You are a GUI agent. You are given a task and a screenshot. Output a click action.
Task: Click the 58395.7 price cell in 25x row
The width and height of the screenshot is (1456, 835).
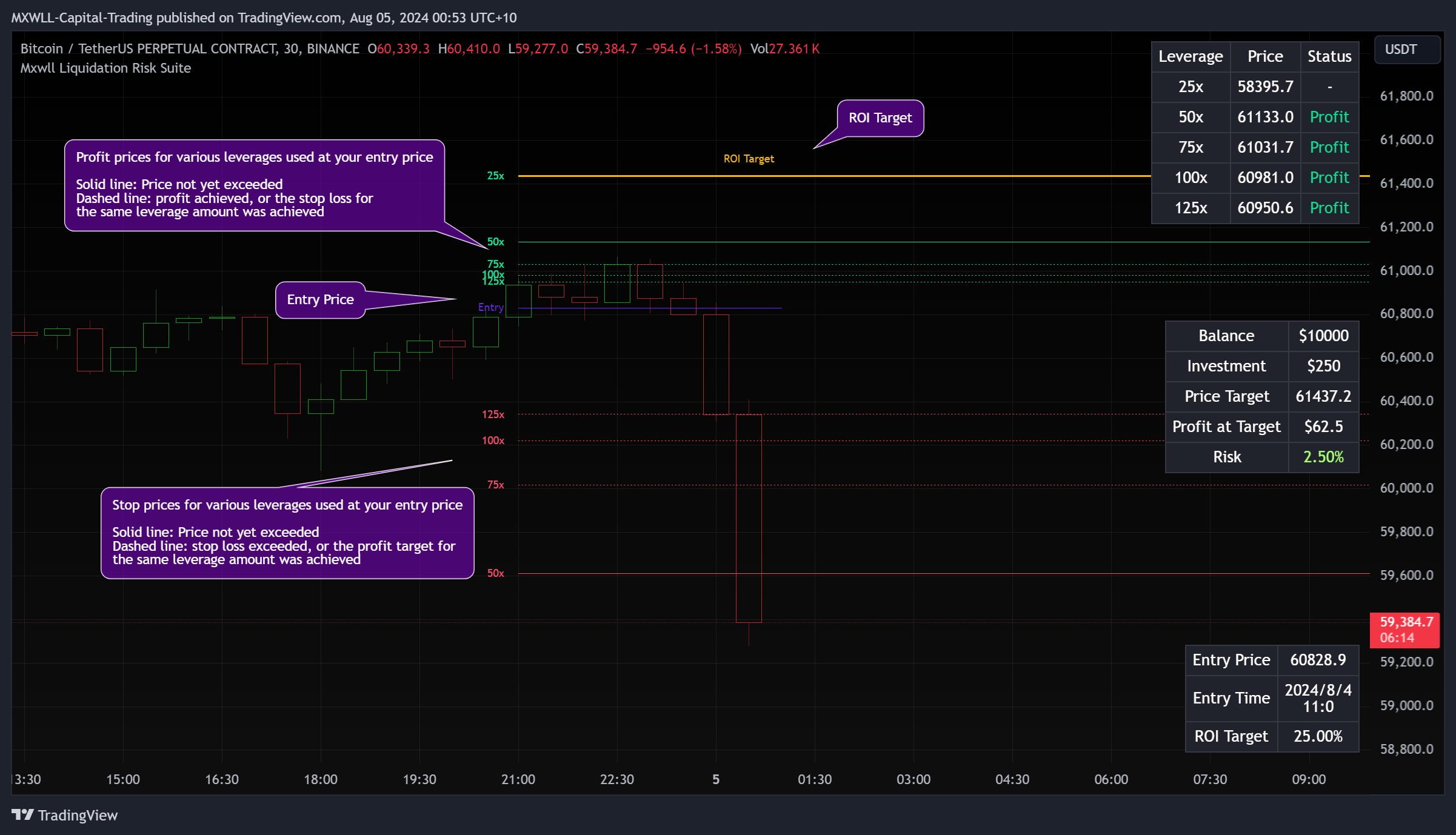[x=1265, y=87]
